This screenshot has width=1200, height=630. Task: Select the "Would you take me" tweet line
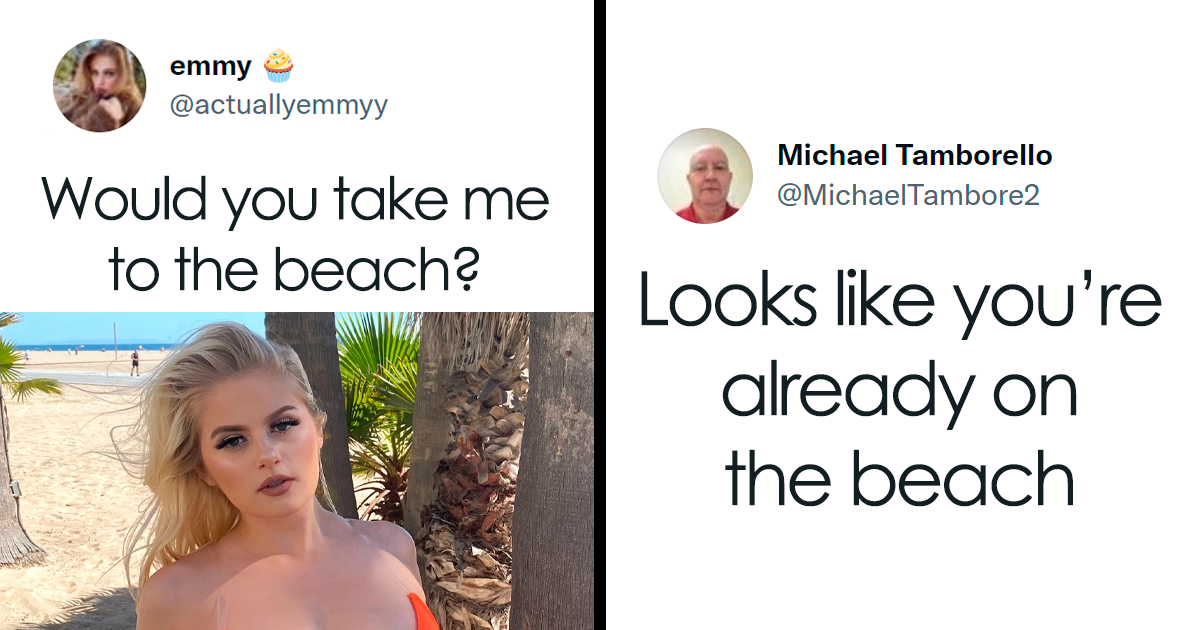click(x=296, y=199)
